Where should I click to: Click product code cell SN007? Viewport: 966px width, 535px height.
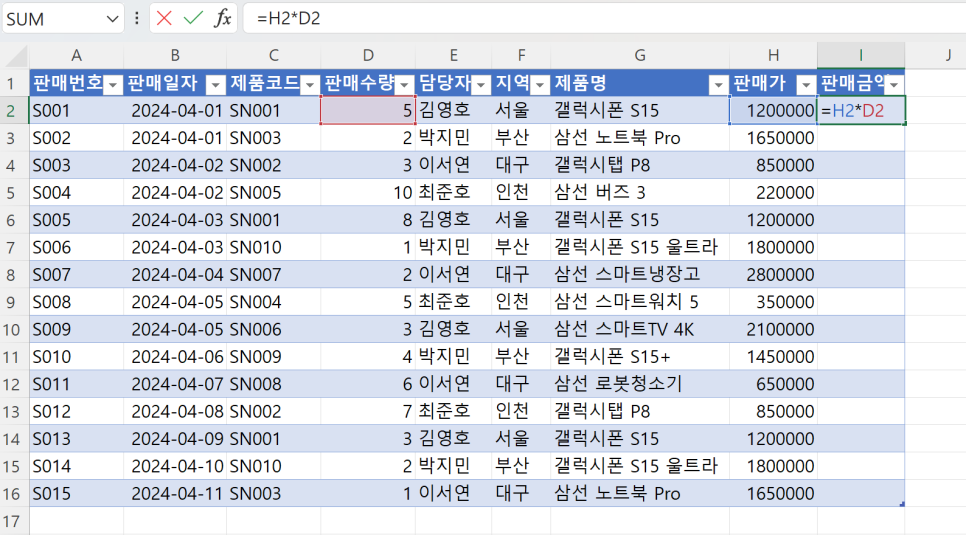[274, 274]
